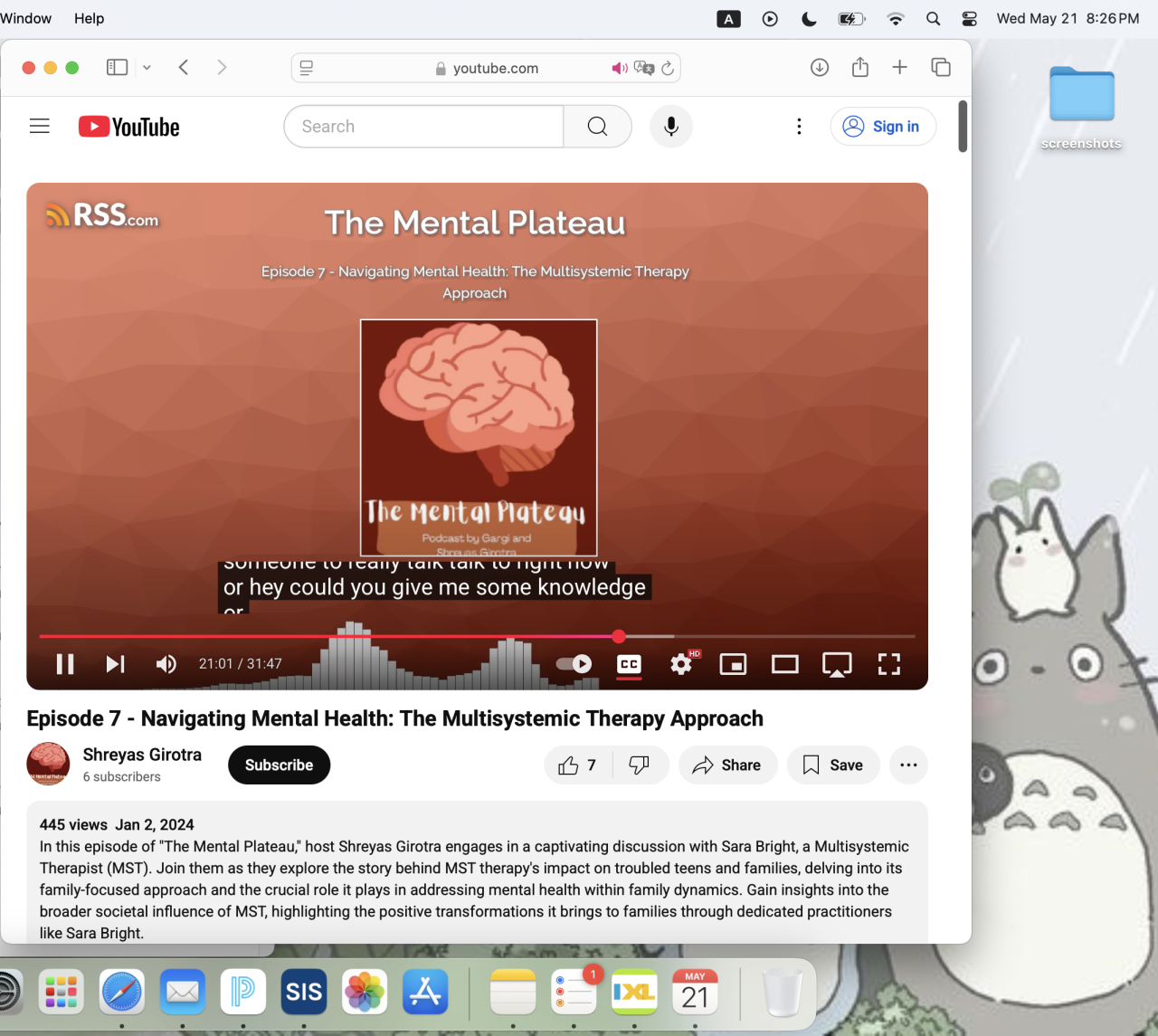This screenshot has width=1158, height=1036.
Task: Open Control Center in the menu bar
Action: [969, 18]
